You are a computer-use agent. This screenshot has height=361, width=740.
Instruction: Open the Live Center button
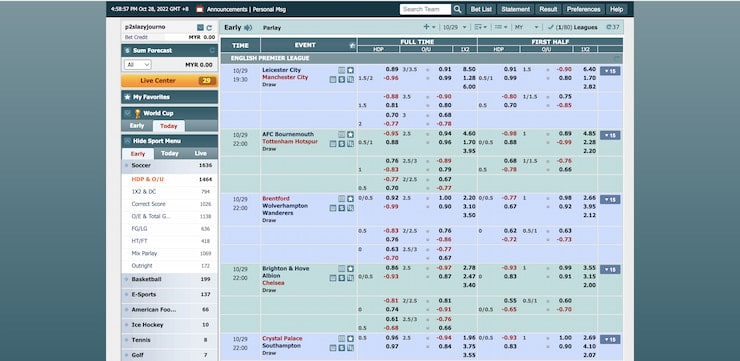coord(169,81)
